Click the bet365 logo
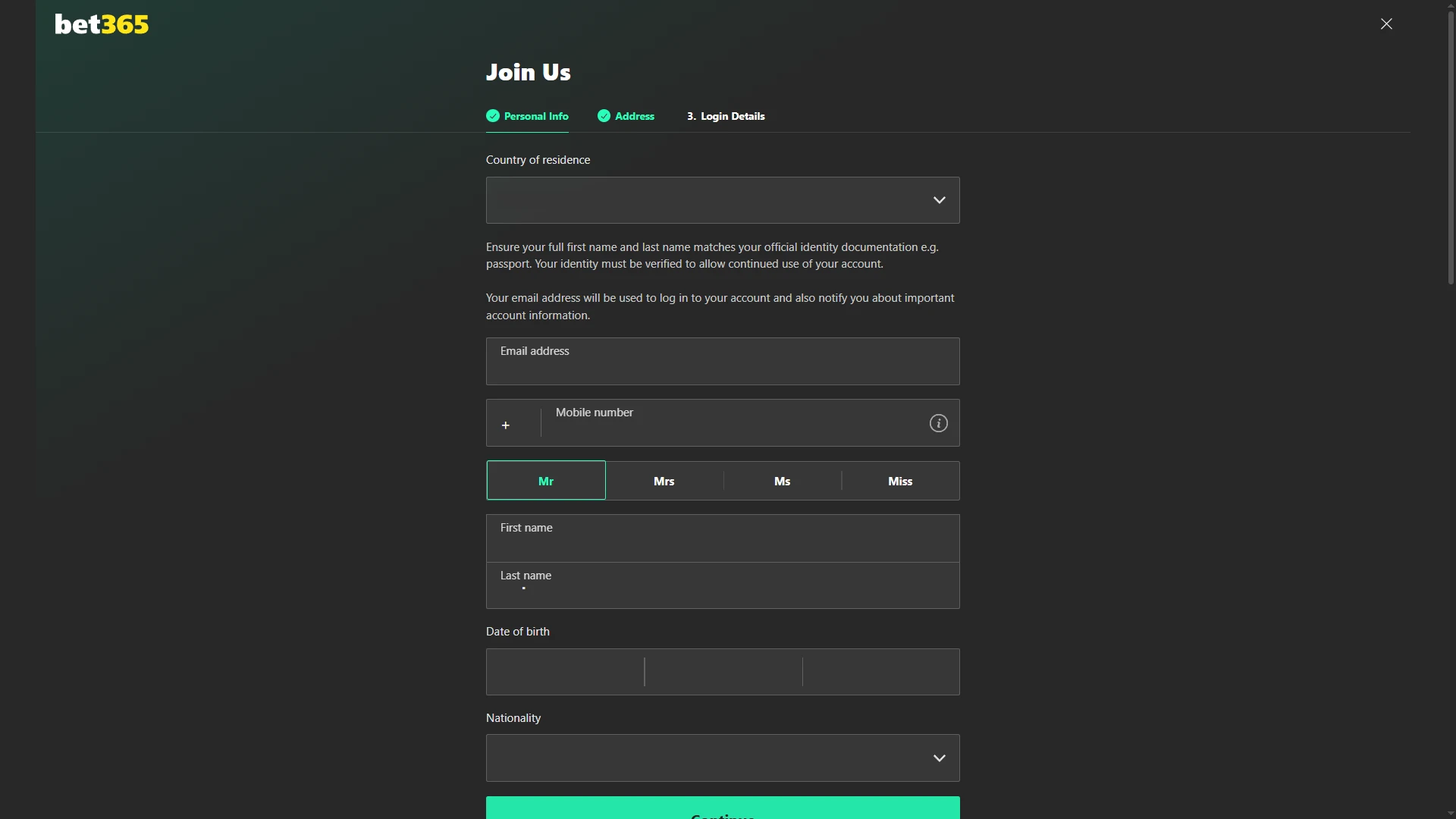Screen dimensions: 1456x819 (x=101, y=24)
